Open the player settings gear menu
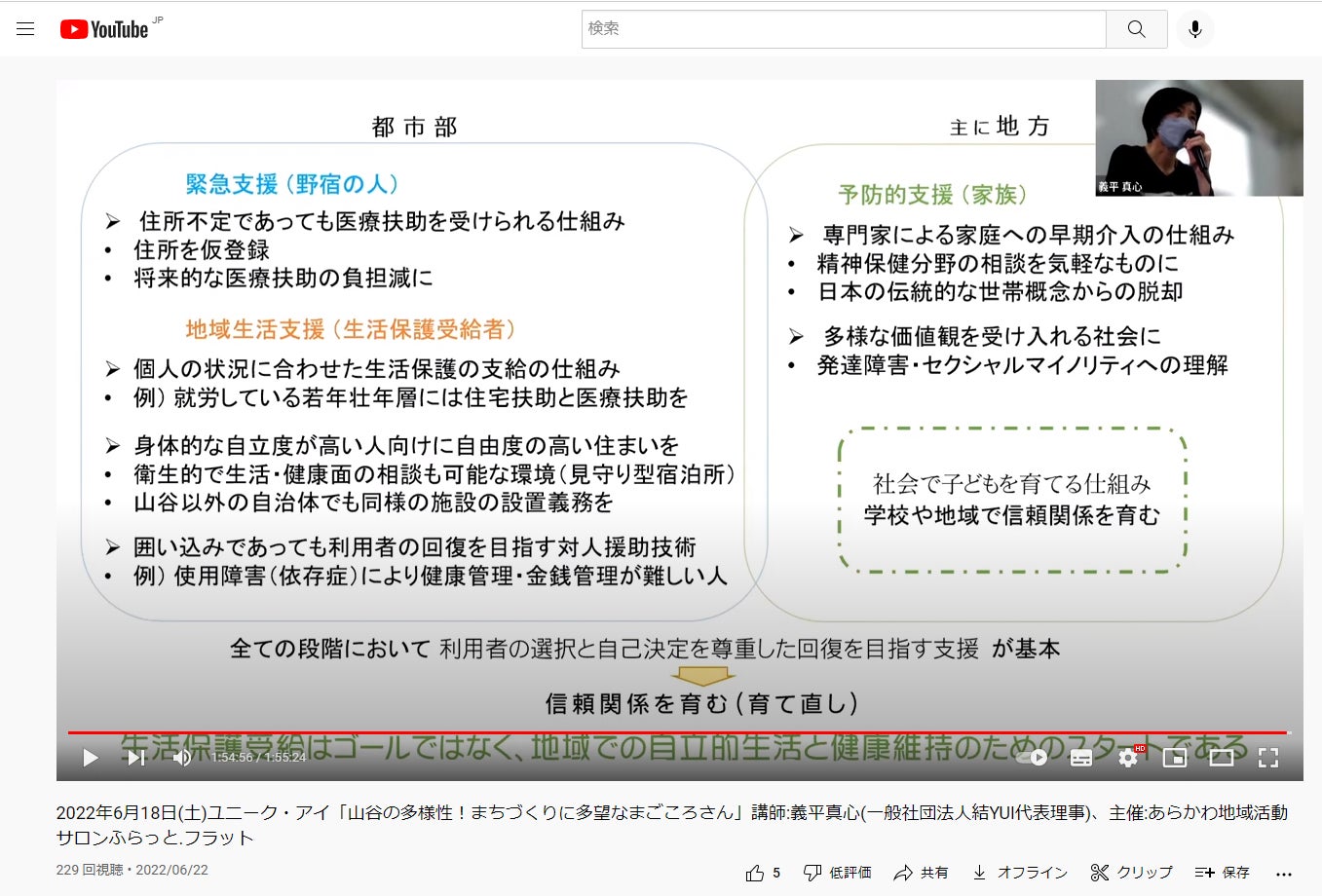Image resolution: width=1322 pixels, height=896 pixels. pos(1128,757)
